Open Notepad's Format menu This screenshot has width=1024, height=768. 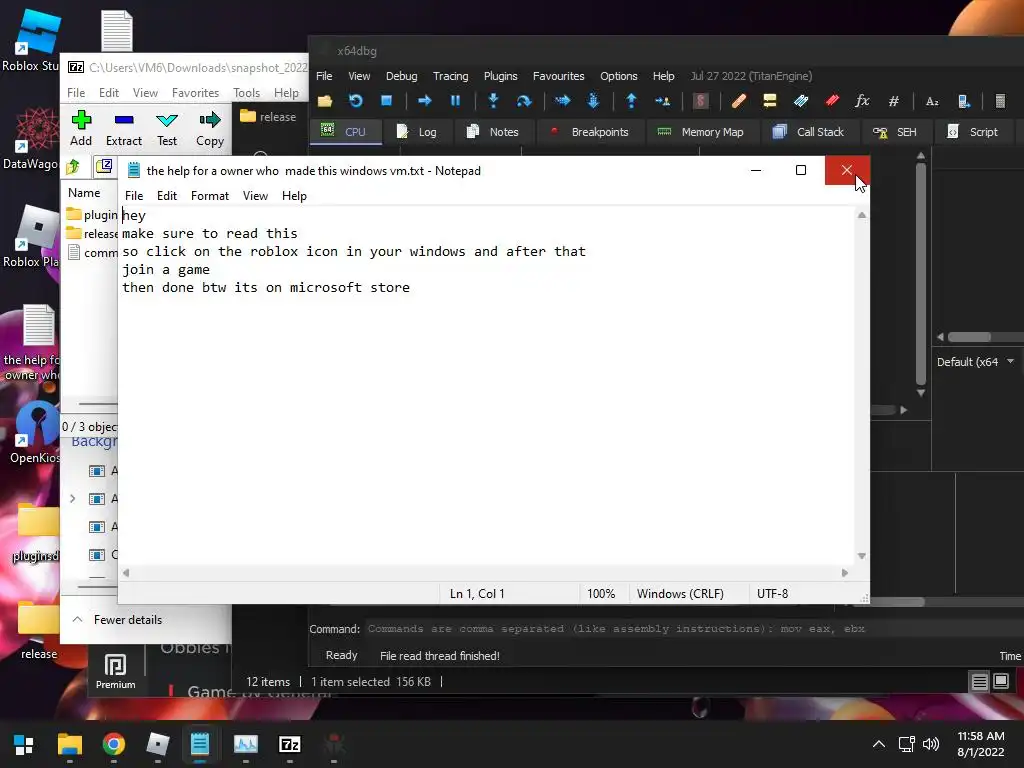(x=210, y=196)
